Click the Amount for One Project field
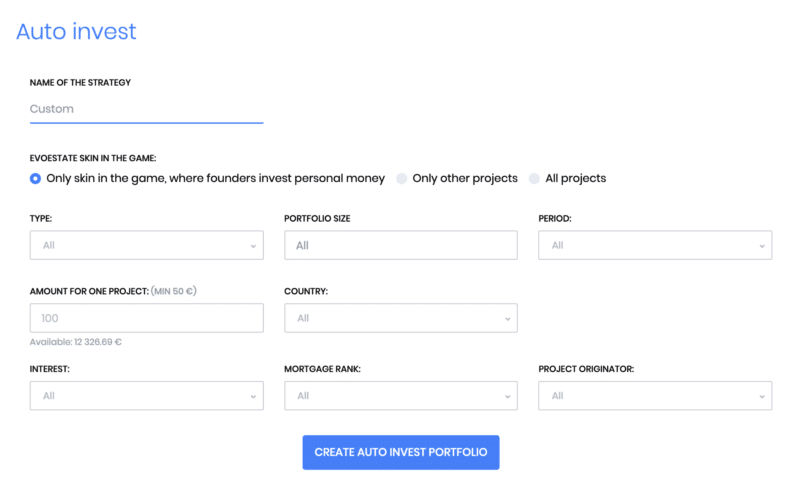Viewport: 800px width, 484px height. (146, 318)
